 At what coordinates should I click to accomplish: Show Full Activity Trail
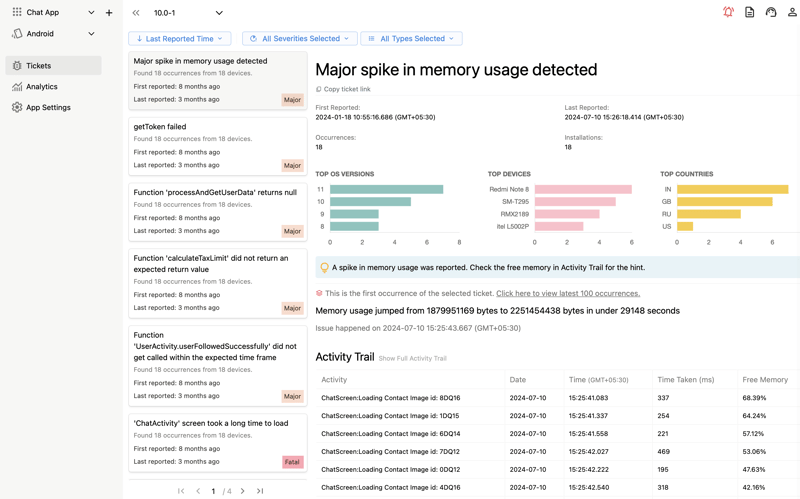click(412, 358)
